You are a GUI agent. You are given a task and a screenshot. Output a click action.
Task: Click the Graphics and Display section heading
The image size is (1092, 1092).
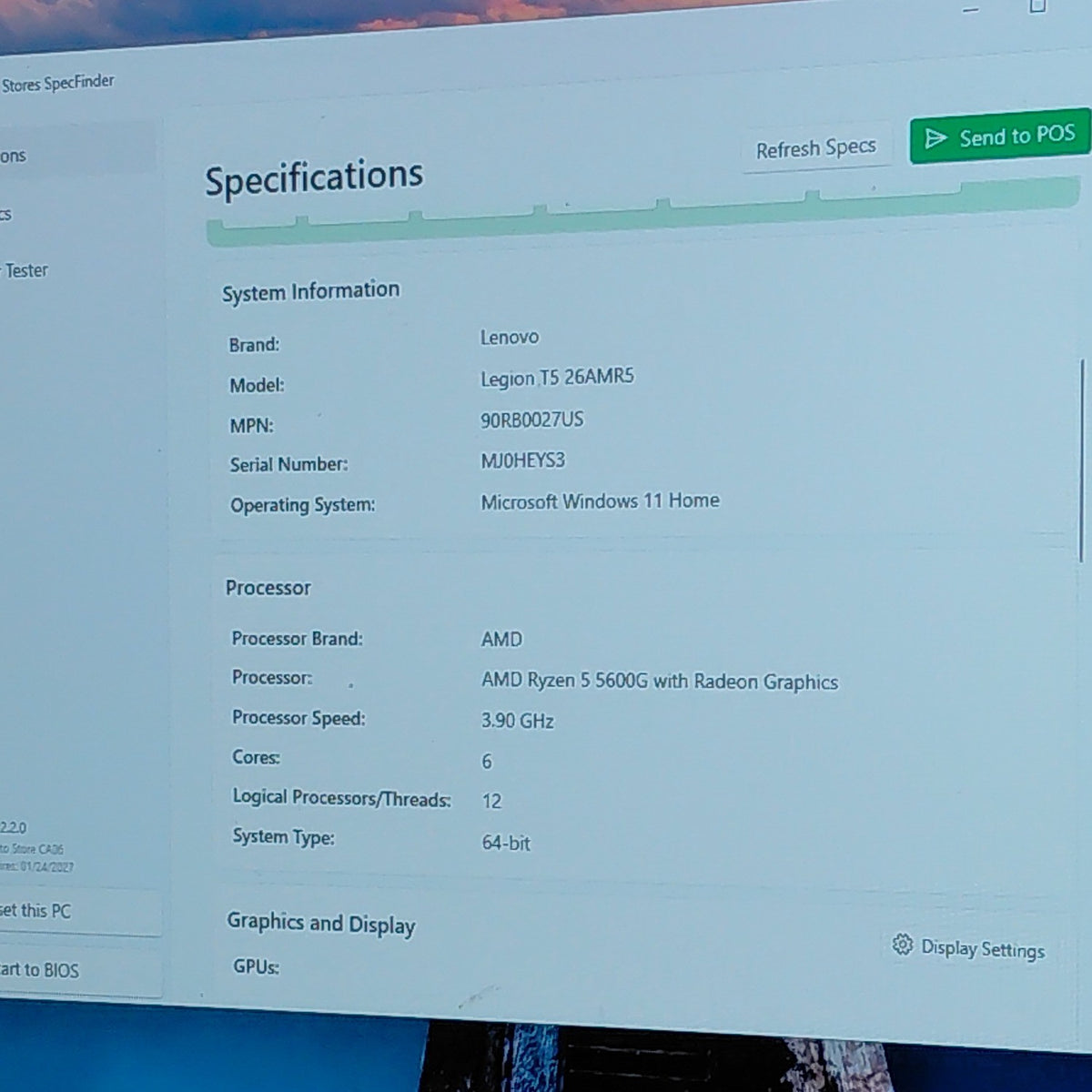[x=321, y=923]
